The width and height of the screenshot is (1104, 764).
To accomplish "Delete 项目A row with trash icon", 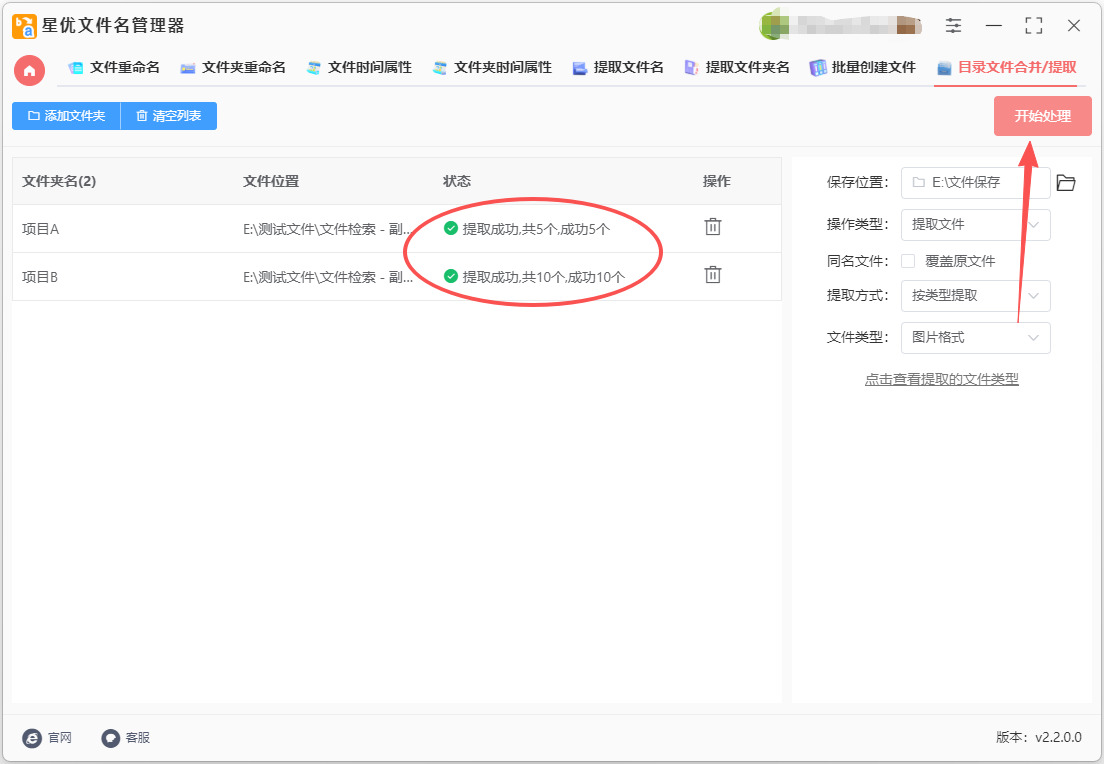I will 713,227.
